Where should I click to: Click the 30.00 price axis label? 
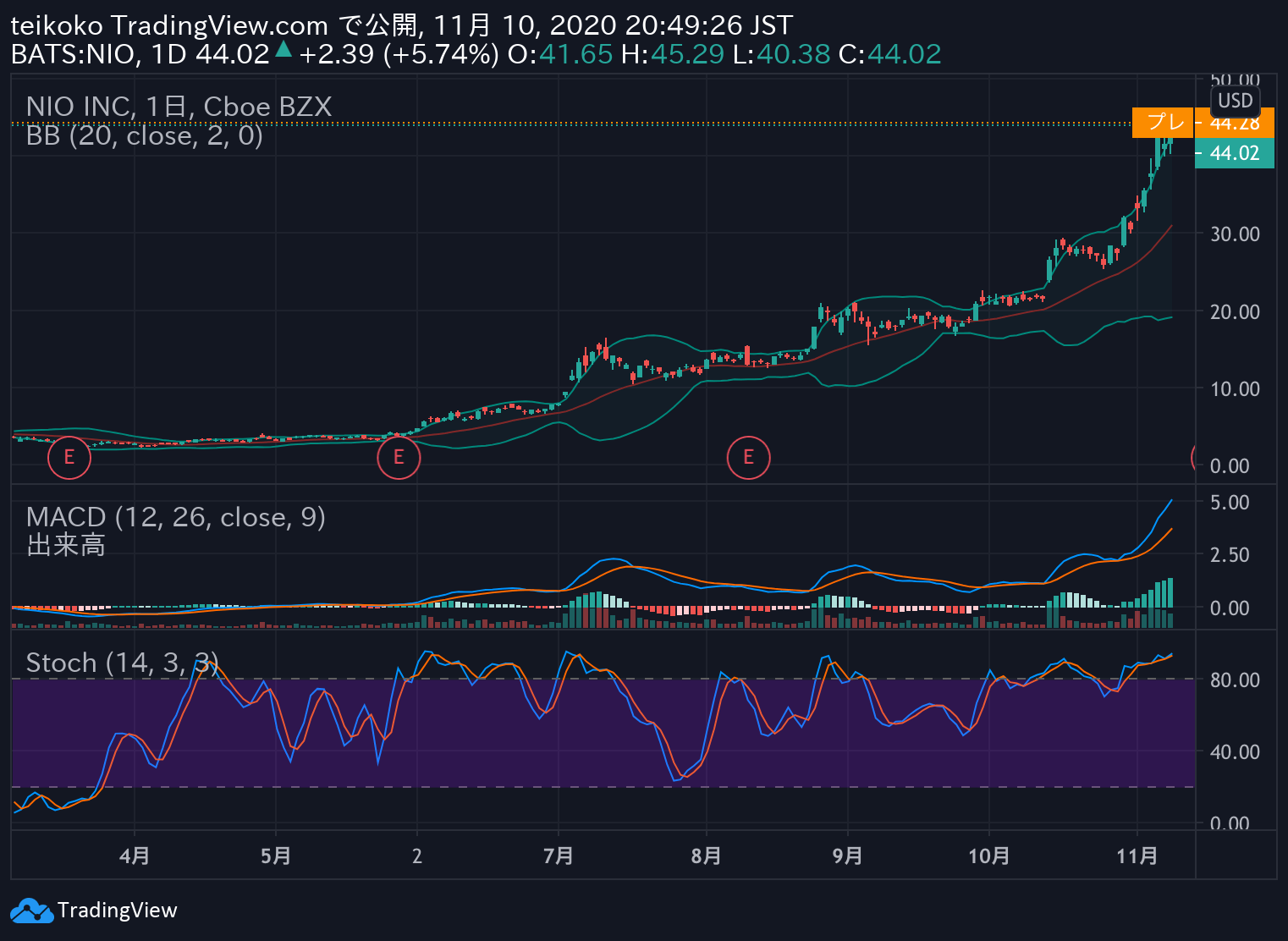pyautogui.click(x=1235, y=234)
